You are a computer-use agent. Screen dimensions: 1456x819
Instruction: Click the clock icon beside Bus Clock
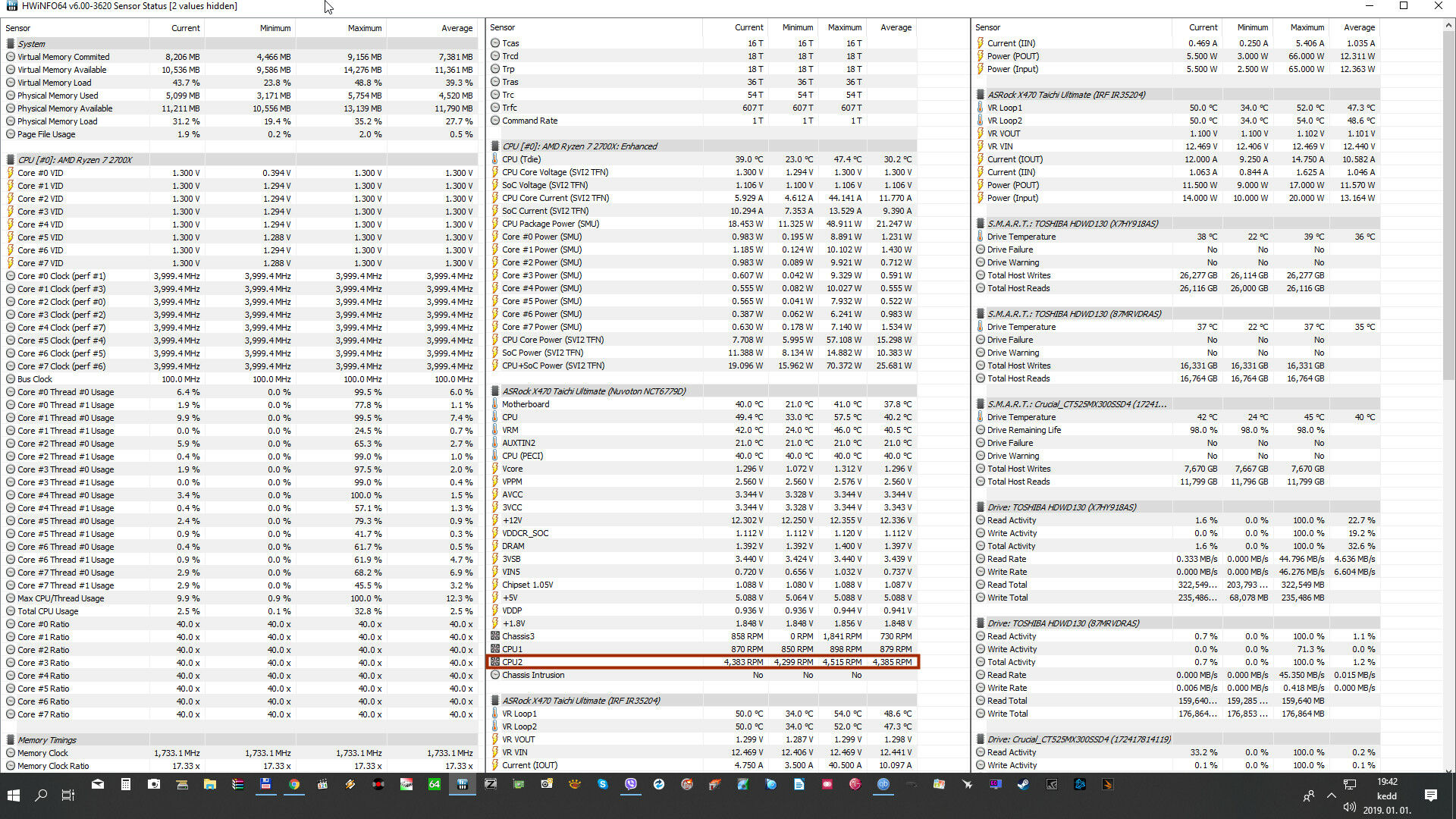click(x=11, y=379)
